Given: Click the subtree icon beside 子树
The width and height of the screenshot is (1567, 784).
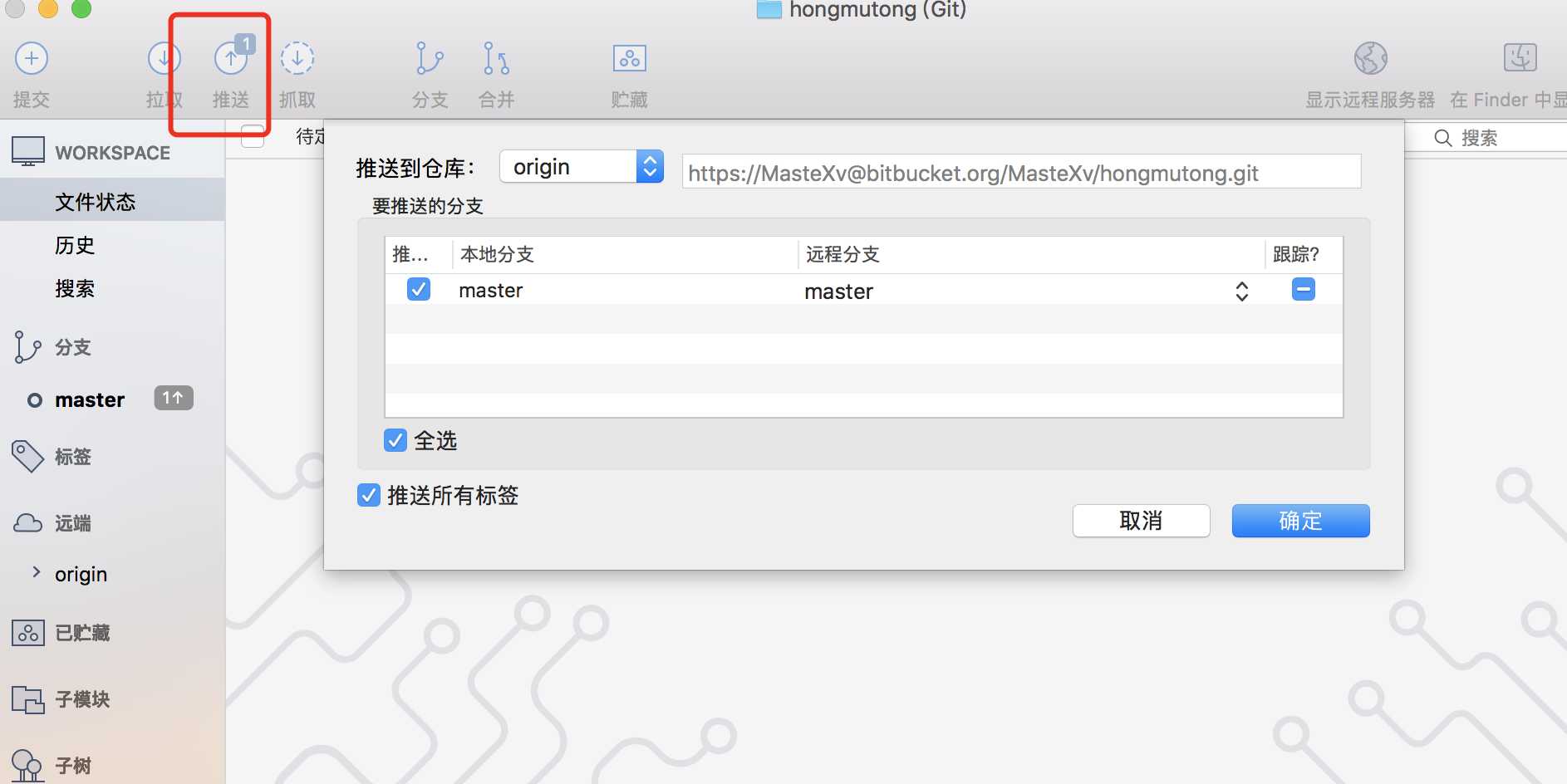Looking at the screenshot, I should pos(27,766).
